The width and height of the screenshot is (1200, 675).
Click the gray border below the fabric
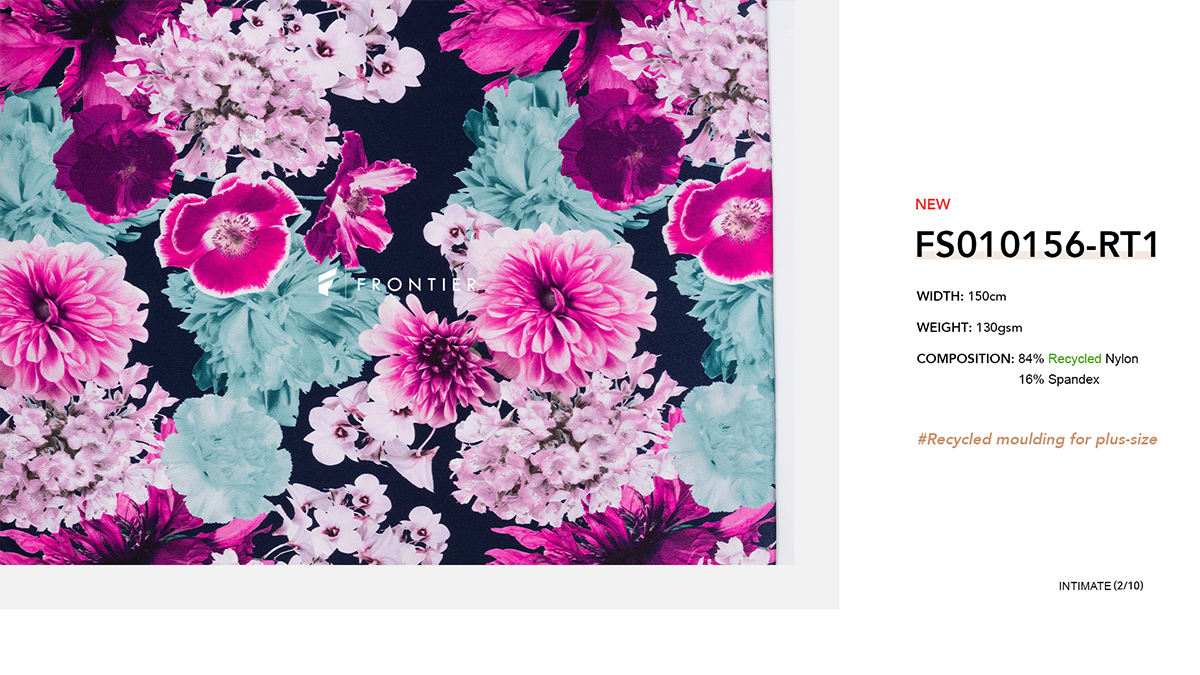point(419,587)
